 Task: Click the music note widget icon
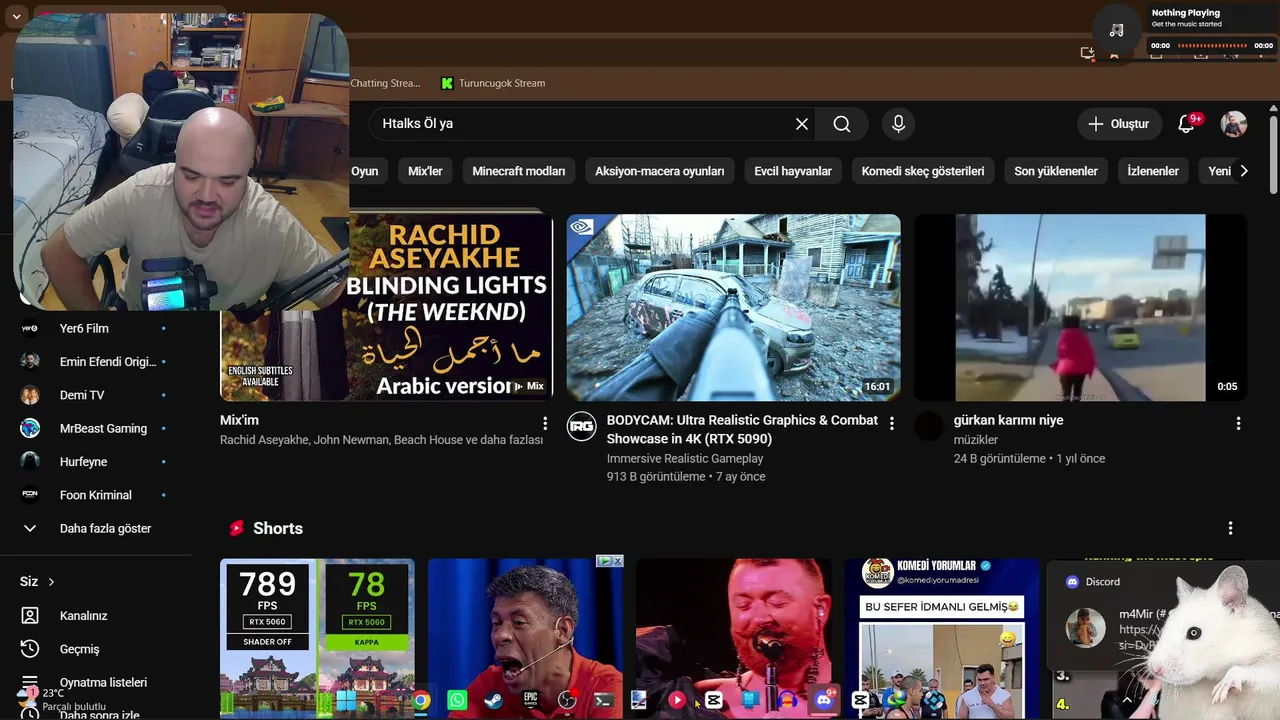coord(1117,30)
